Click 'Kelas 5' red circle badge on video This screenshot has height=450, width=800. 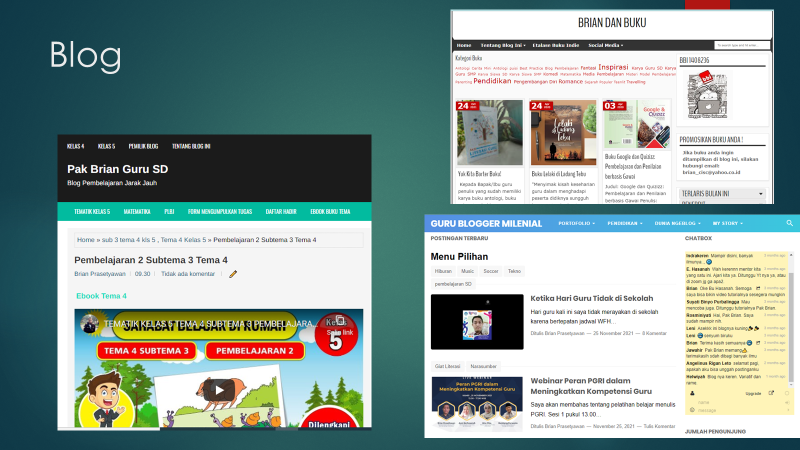coord(336,334)
